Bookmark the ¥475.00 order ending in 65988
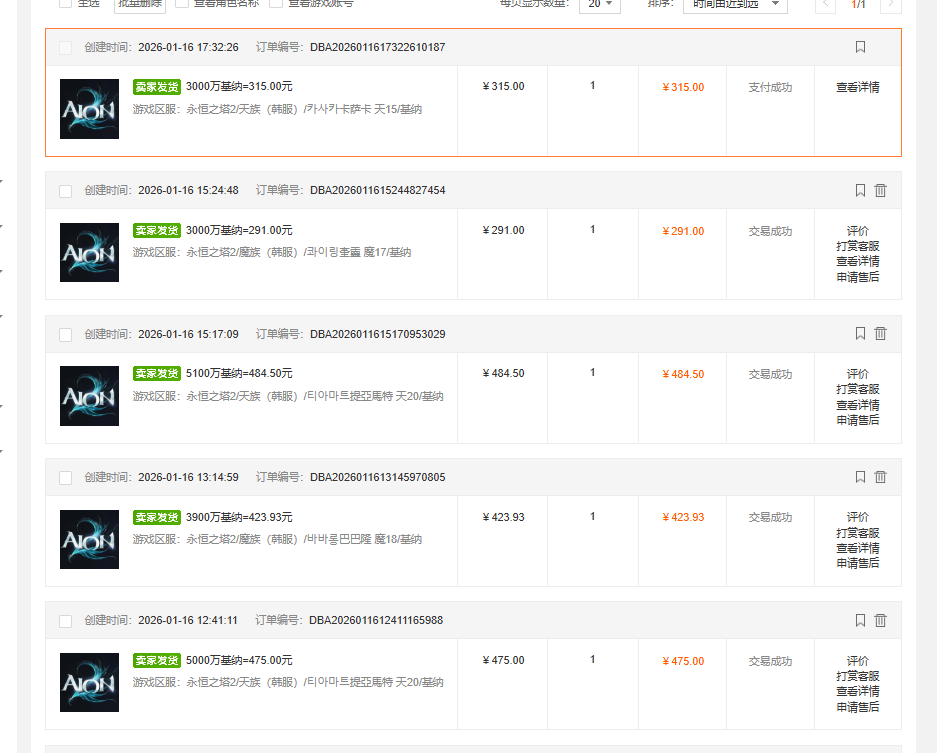The width and height of the screenshot is (937, 753). [x=860, y=620]
